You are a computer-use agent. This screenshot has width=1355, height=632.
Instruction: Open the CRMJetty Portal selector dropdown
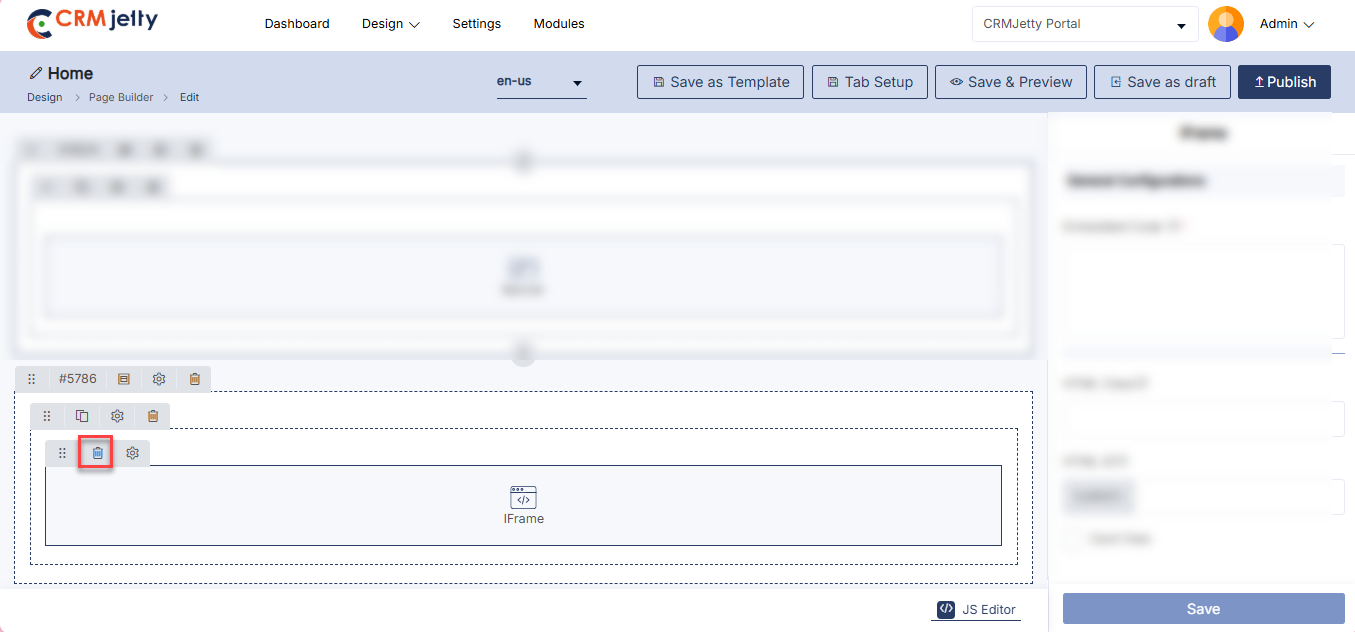pyautogui.click(x=1084, y=24)
